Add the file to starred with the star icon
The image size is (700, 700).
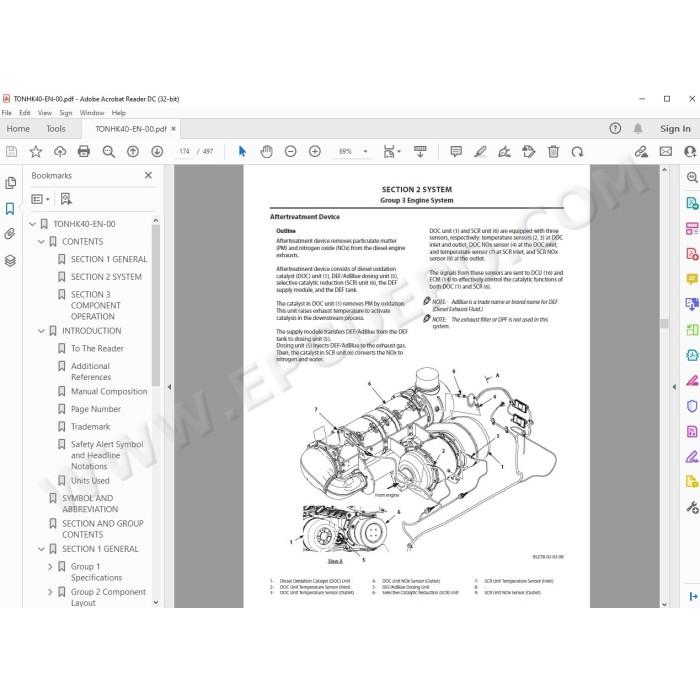(36, 152)
